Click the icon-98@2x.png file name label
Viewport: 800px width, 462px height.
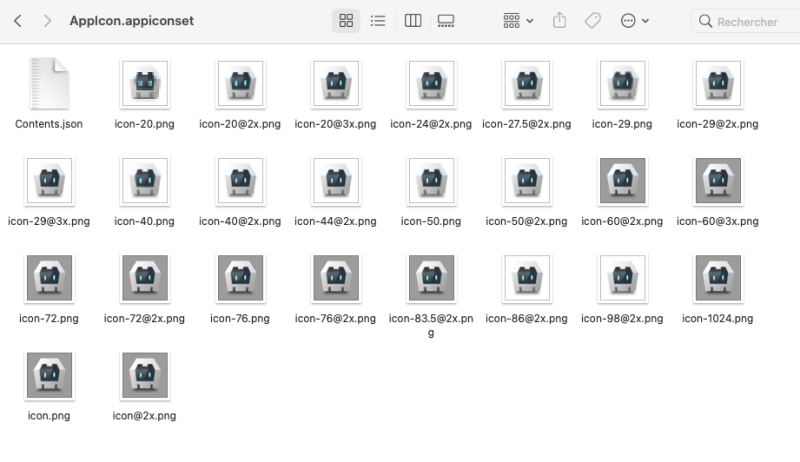622,319
